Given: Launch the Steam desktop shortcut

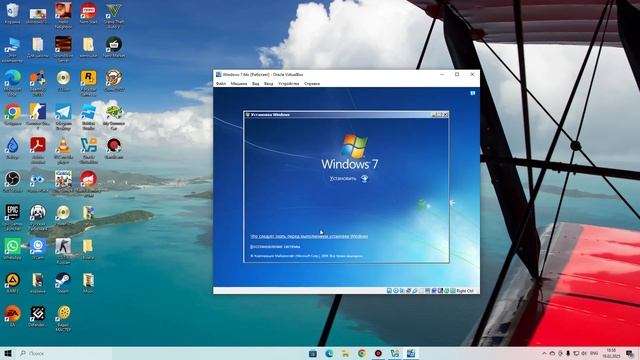Looking at the screenshot, I should 63,283.
